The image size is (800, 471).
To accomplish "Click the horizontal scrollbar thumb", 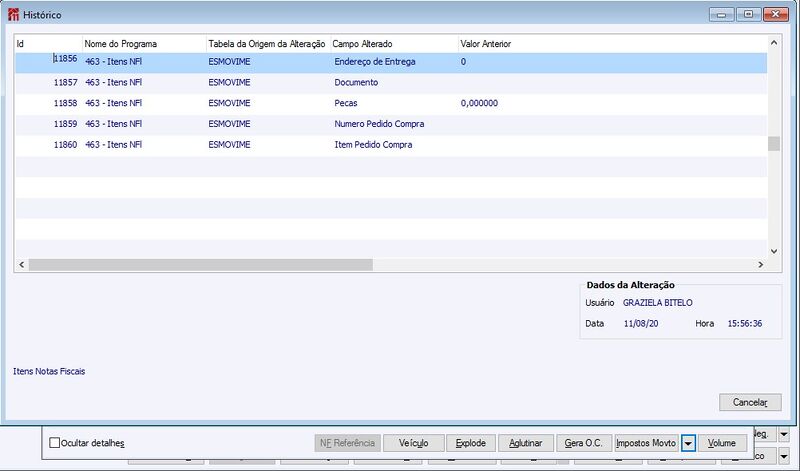I will [201, 264].
